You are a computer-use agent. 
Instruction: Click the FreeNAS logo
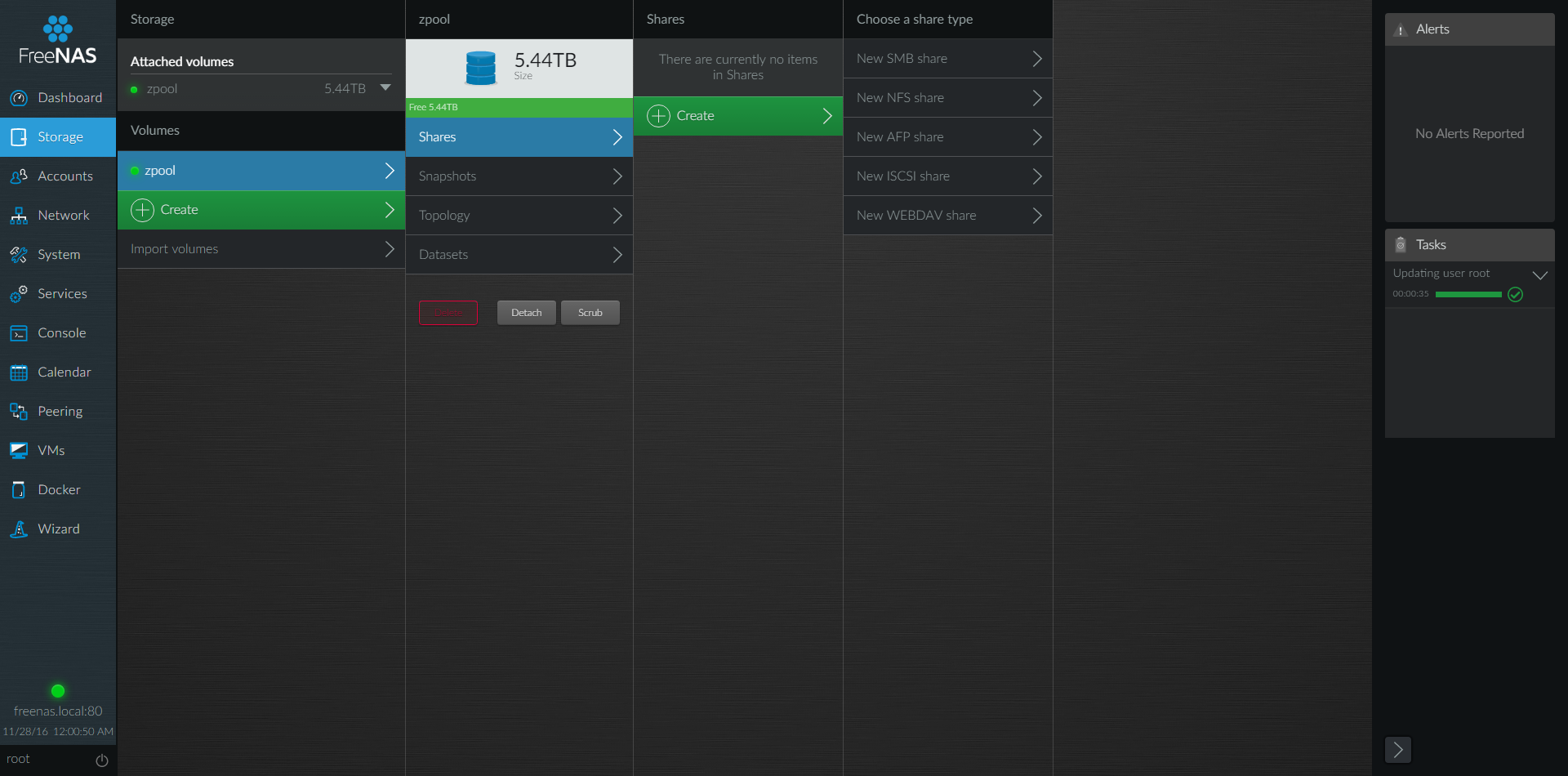coord(58,40)
